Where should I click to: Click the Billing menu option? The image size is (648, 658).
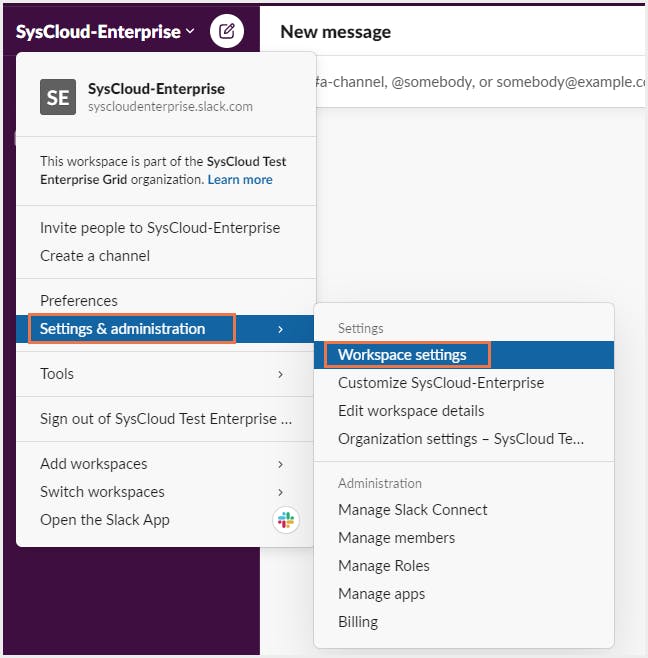point(358,622)
